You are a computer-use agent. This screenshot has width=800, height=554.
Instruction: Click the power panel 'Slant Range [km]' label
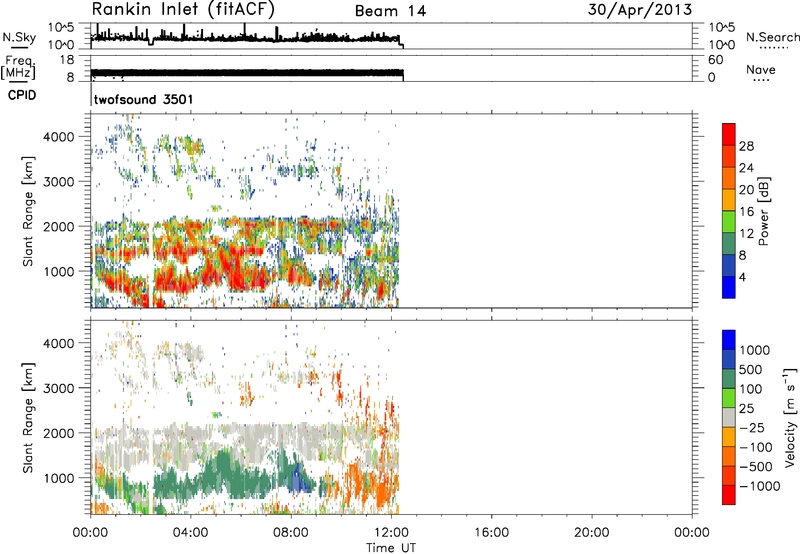pos(28,211)
